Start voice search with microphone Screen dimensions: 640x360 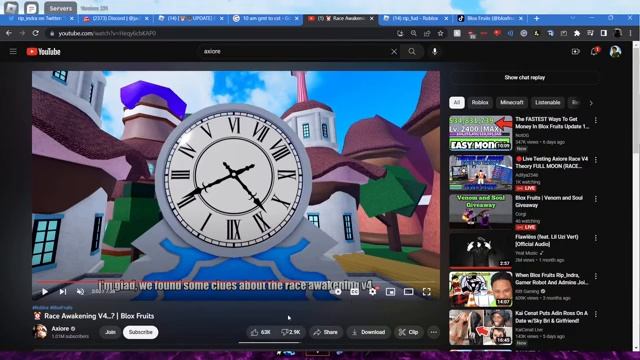click(x=435, y=51)
